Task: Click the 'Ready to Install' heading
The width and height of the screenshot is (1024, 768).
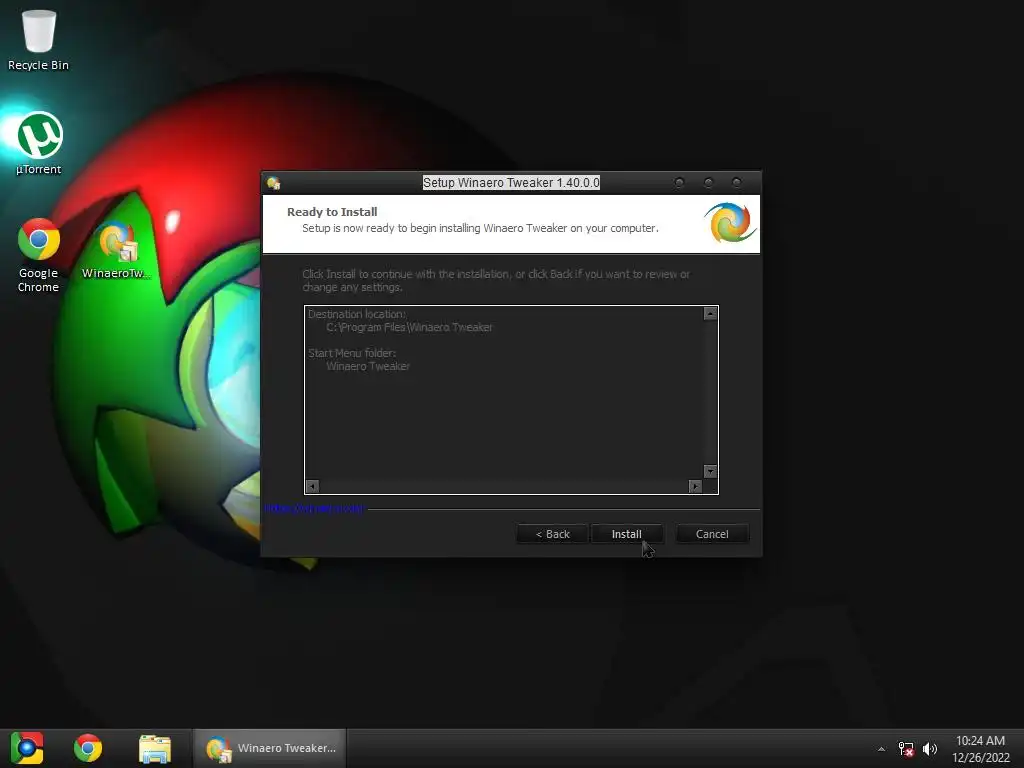Action: coord(332,212)
